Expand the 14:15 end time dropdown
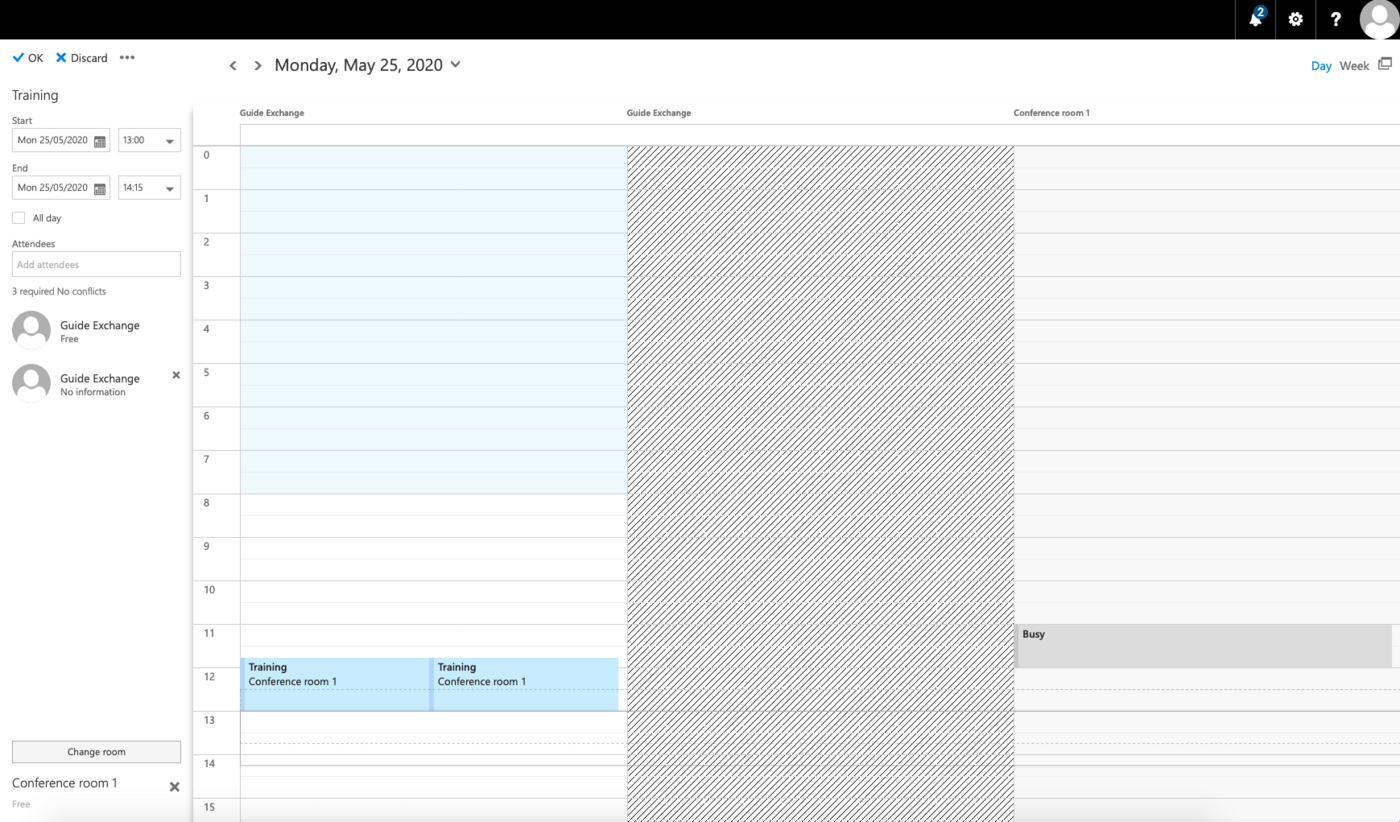The height and width of the screenshot is (822, 1400). pyautogui.click(x=170, y=188)
